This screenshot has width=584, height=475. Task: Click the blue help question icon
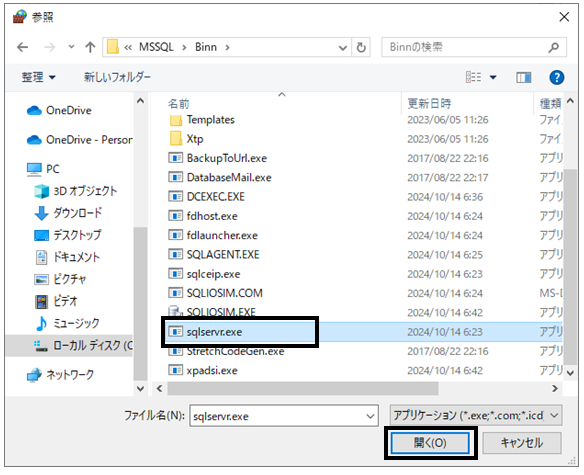[x=556, y=77]
